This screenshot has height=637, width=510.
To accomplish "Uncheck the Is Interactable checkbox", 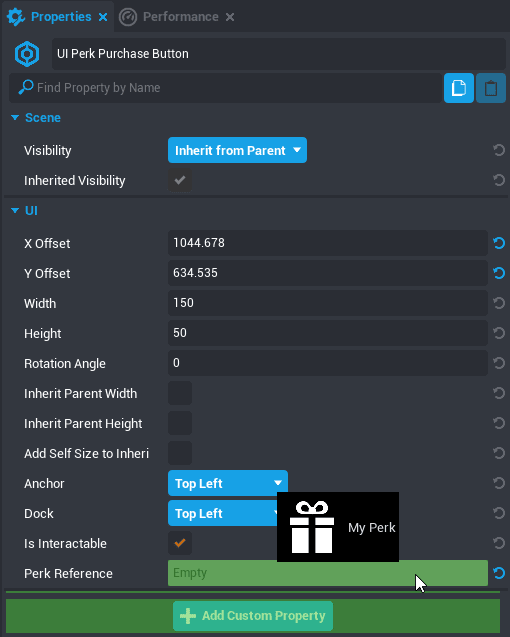I will [180, 543].
